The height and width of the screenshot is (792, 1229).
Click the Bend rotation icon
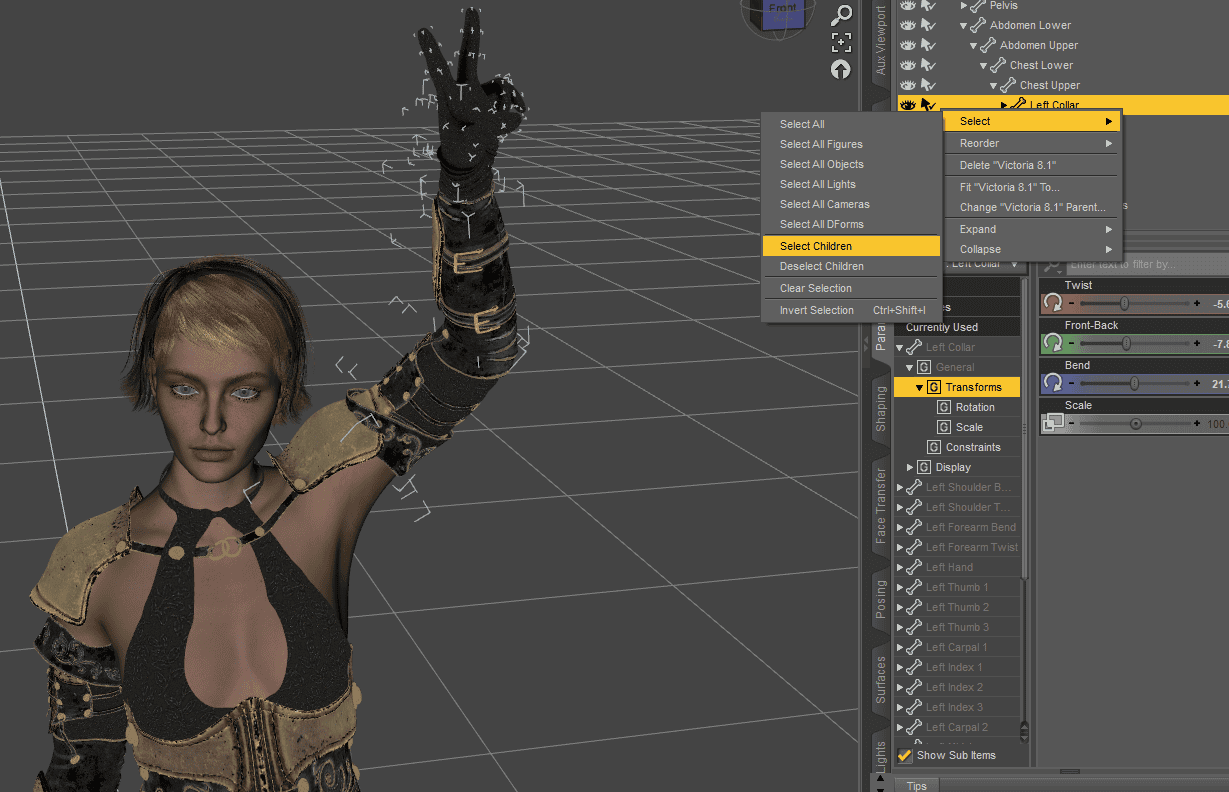(1052, 383)
